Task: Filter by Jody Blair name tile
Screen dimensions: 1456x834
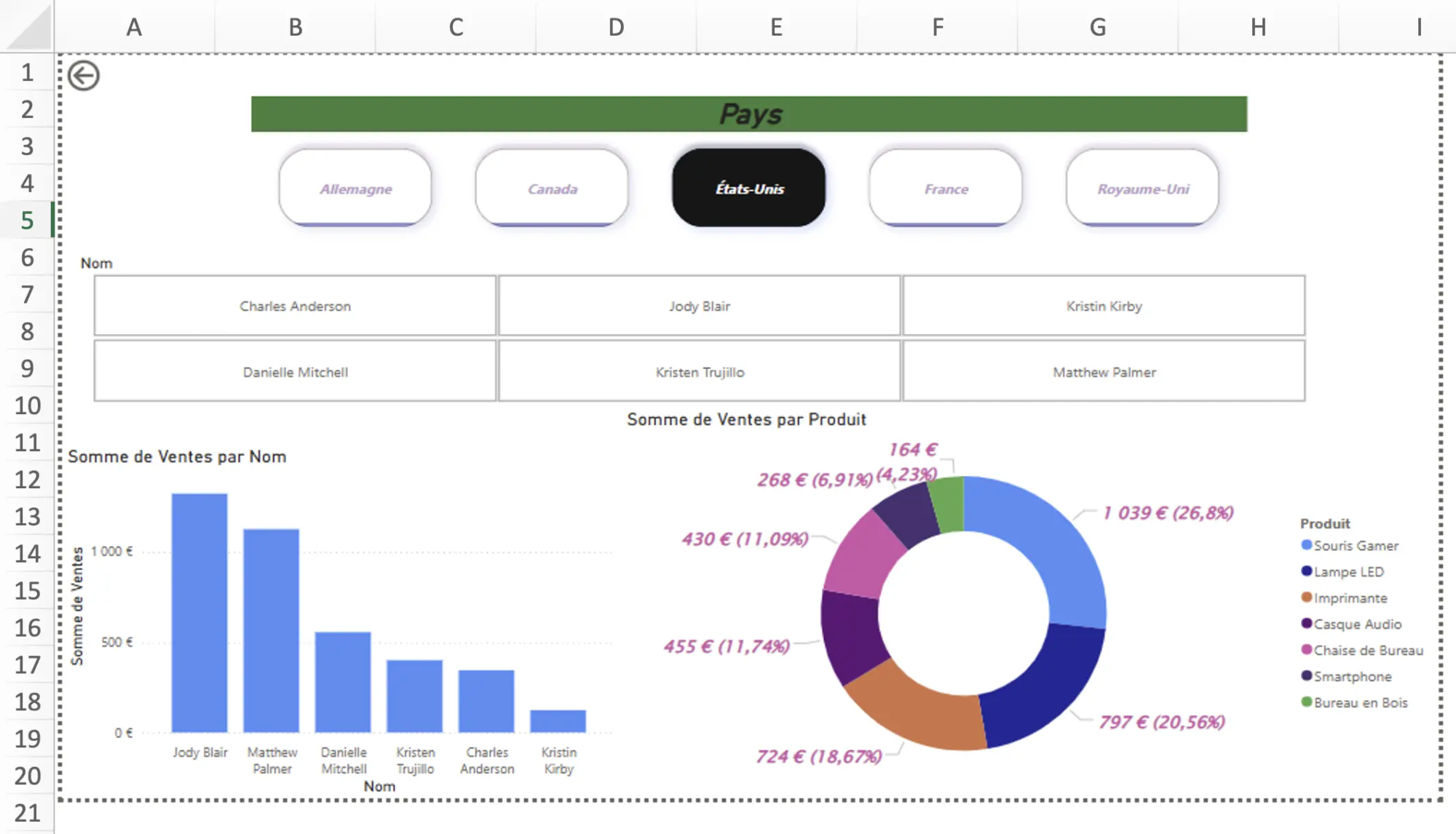Action: [700, 306]
